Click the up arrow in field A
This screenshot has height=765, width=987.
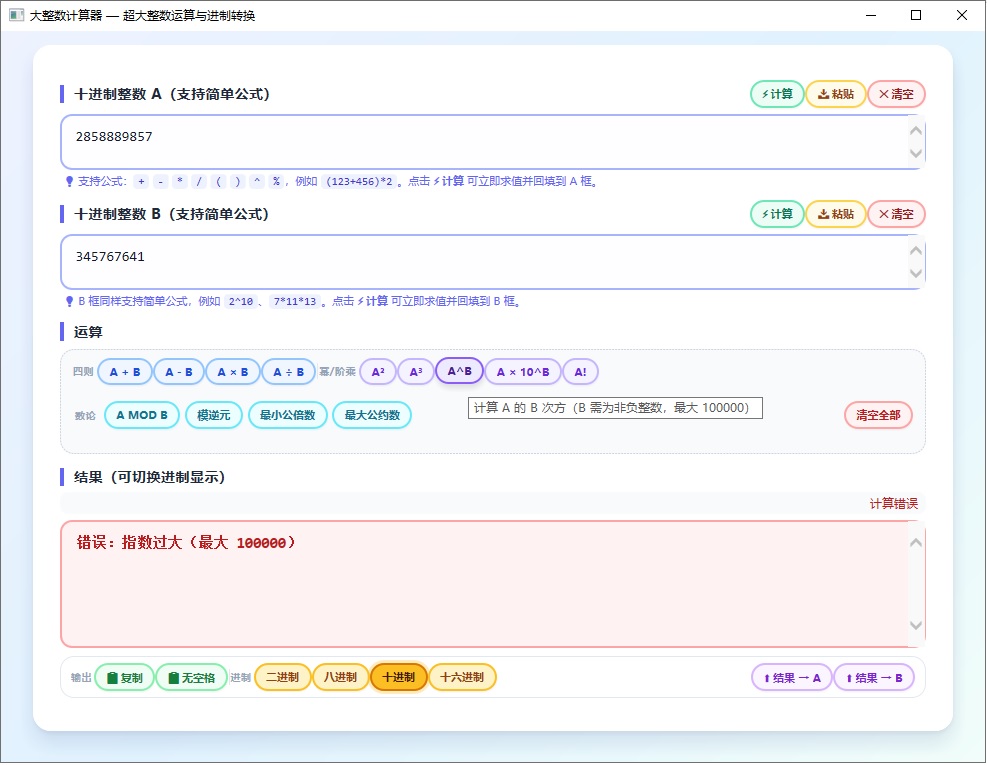pos(916,130)
